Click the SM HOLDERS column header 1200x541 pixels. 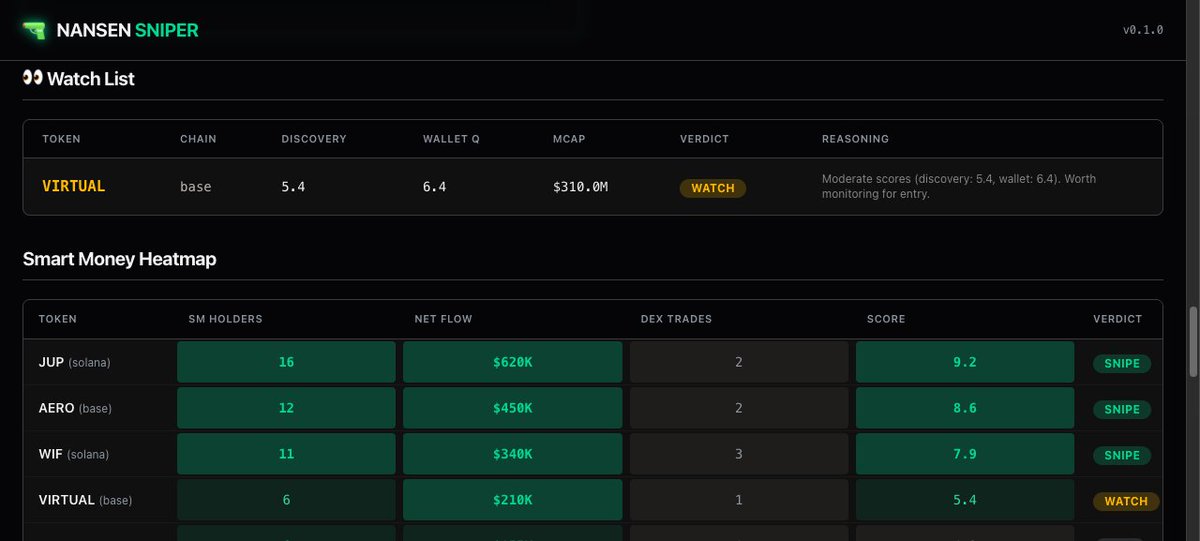point(225,319)
